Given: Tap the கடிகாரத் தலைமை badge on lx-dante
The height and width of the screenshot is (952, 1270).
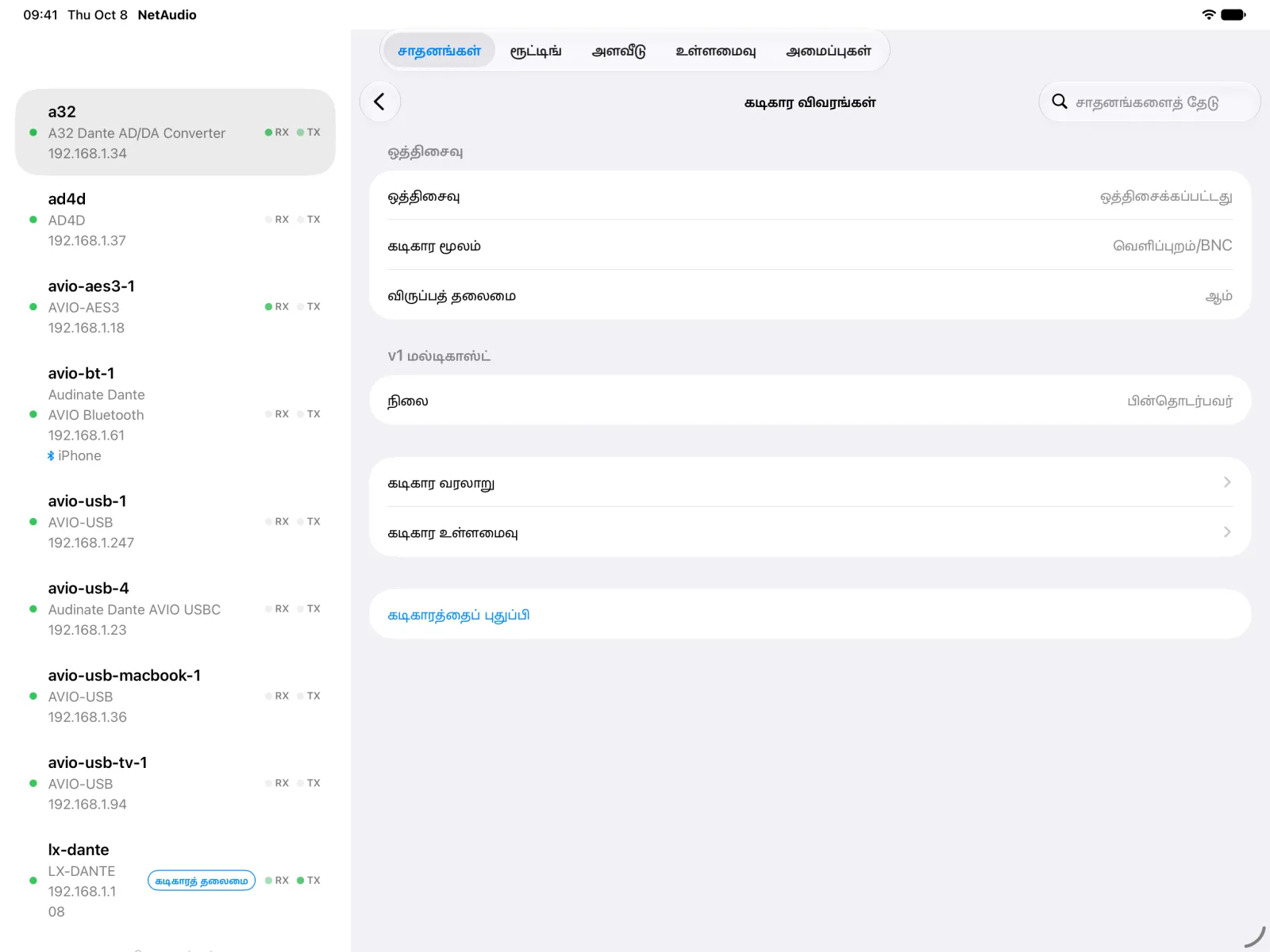Looking at the screenshot, I should [x=202, y=881].
